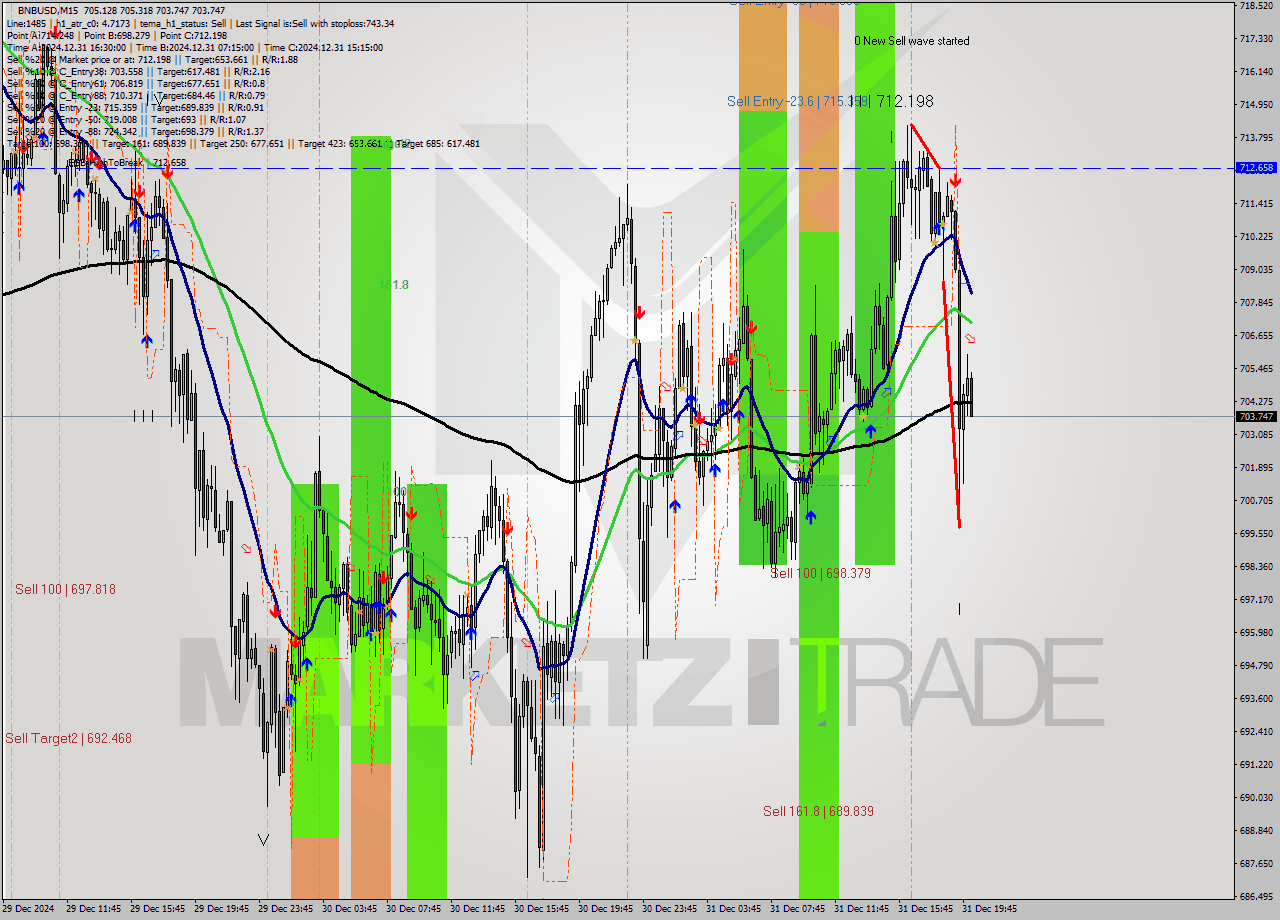Click the 705.465 price axis value

[x=1256, y=369]
